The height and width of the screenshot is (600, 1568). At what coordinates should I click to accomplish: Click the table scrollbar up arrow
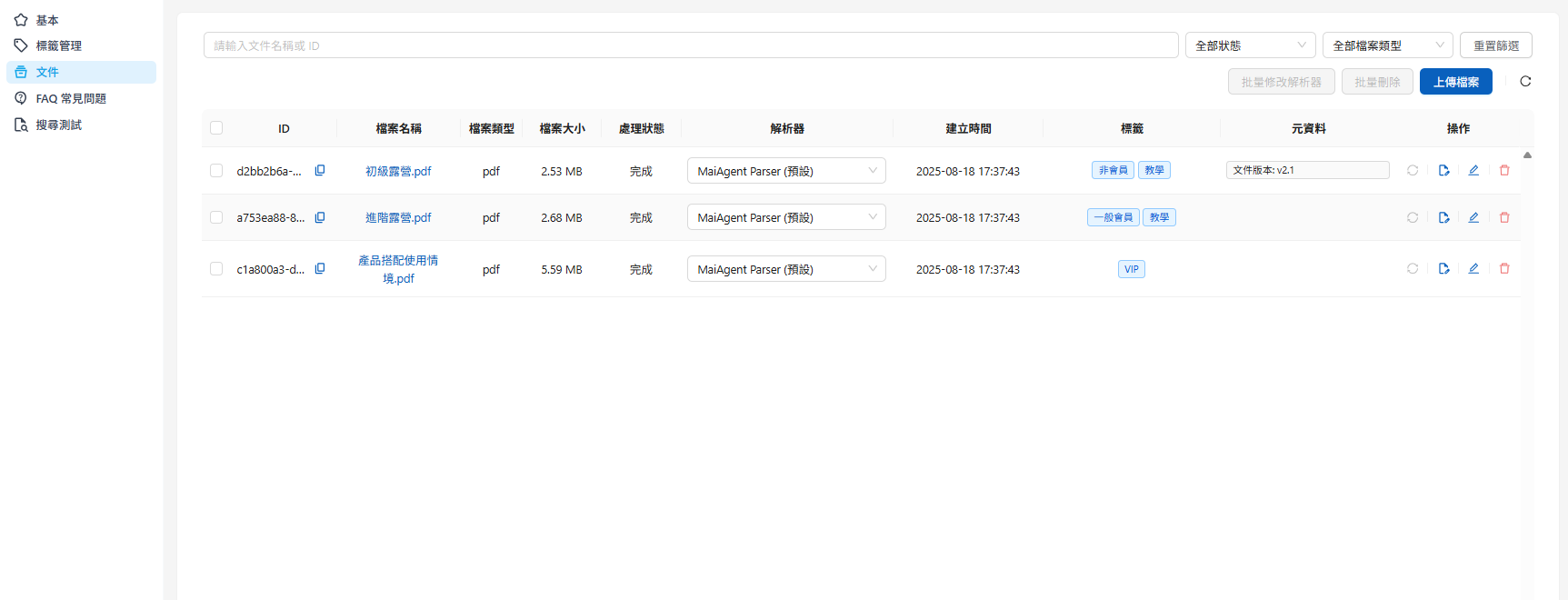pos(1527,155)
